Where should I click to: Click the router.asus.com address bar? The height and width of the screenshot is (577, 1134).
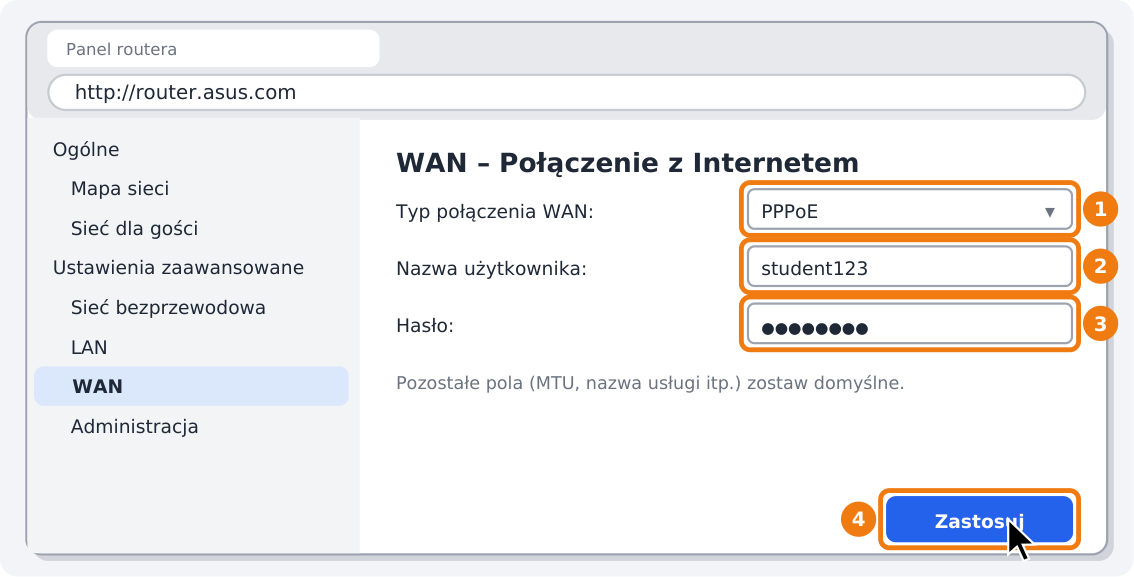566,93
